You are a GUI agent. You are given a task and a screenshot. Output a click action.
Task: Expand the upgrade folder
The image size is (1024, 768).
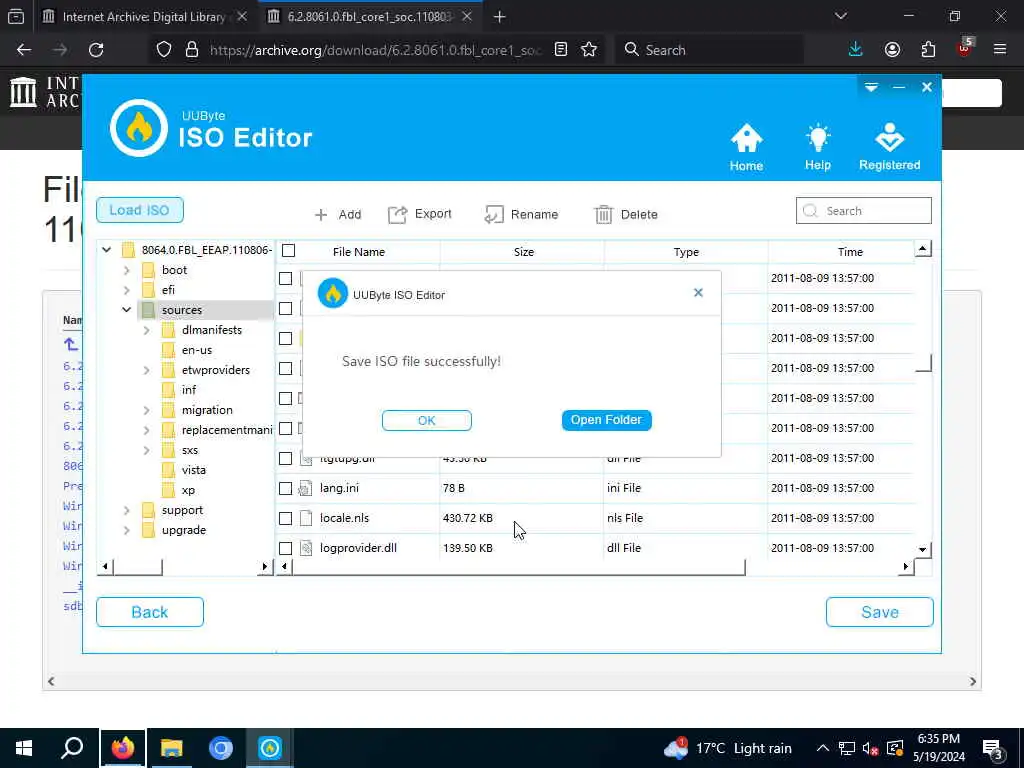(x=127, y=530)
